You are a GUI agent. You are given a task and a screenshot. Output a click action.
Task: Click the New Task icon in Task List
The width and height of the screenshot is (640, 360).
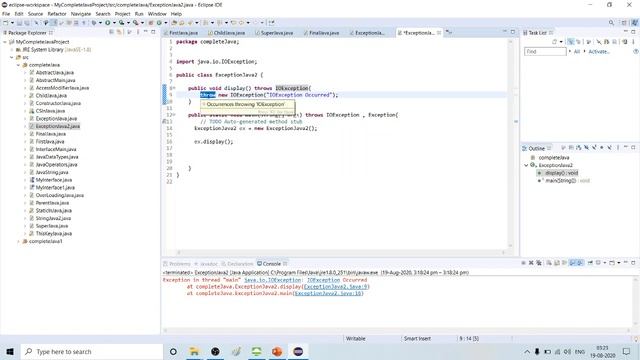pyautogui.click(x=555, y=42)
